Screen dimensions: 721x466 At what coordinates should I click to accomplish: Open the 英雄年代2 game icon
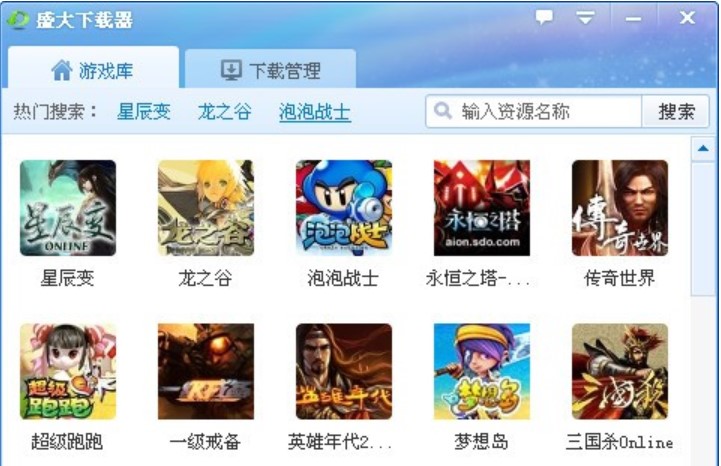point(344,371)
